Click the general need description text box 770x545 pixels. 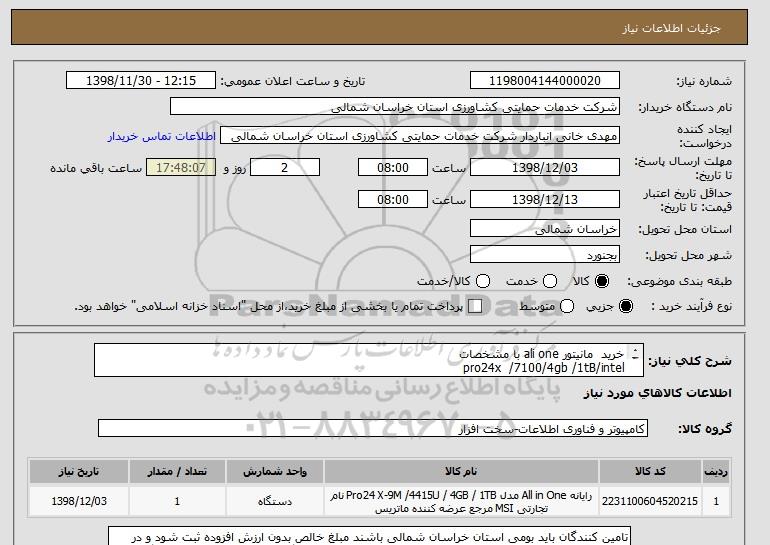(x=369, y=360)
